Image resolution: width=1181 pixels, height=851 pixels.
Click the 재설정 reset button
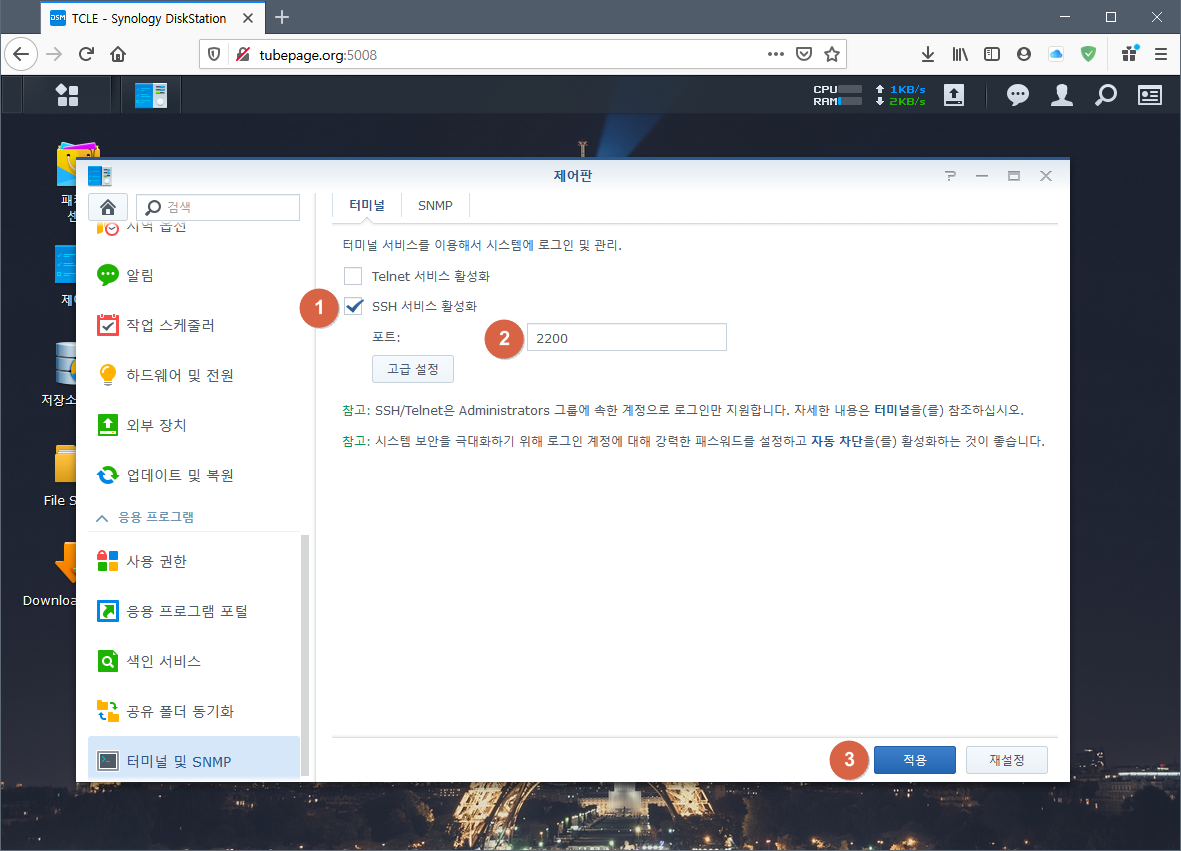1006,760
